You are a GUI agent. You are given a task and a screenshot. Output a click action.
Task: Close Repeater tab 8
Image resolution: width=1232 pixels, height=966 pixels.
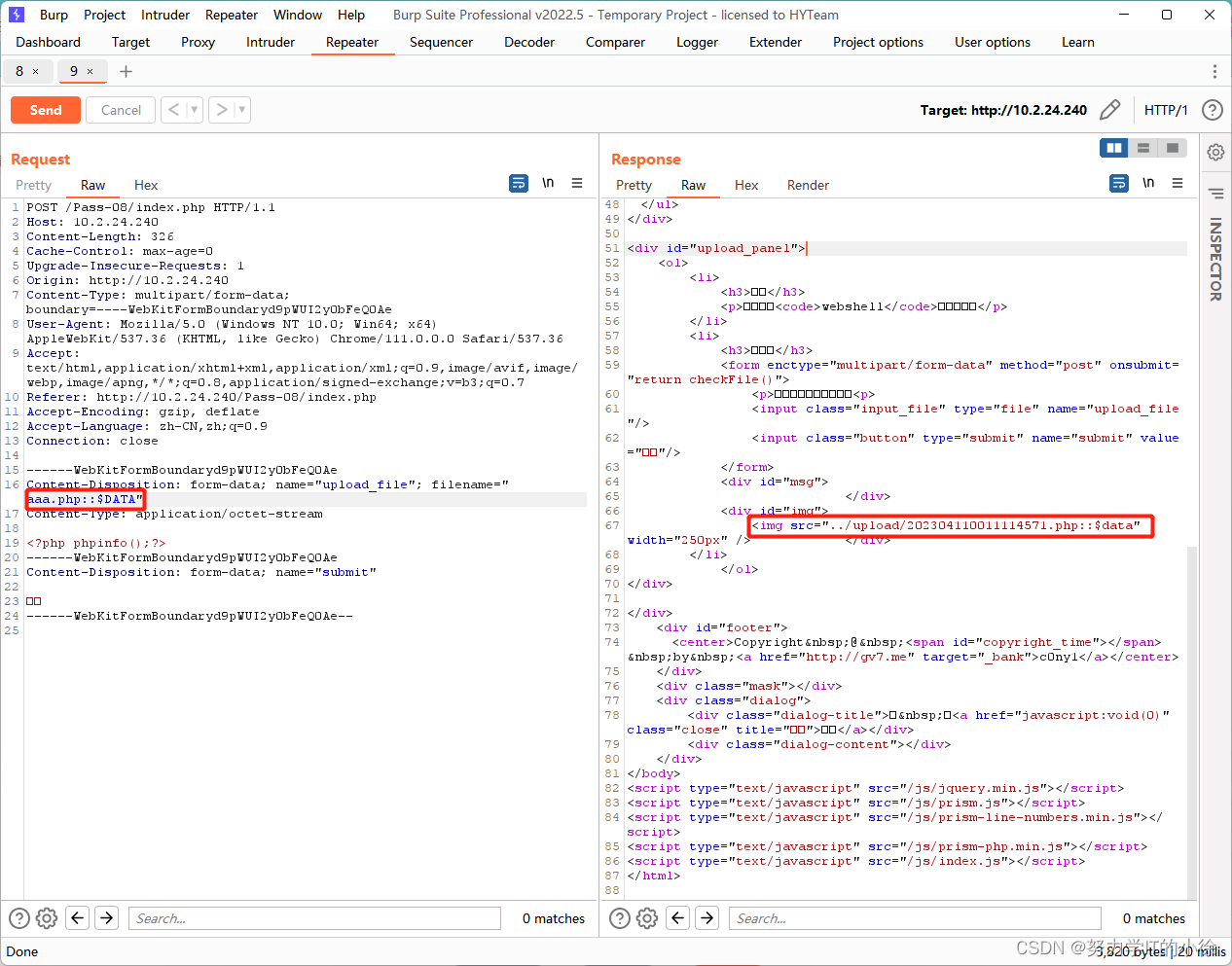36,72
